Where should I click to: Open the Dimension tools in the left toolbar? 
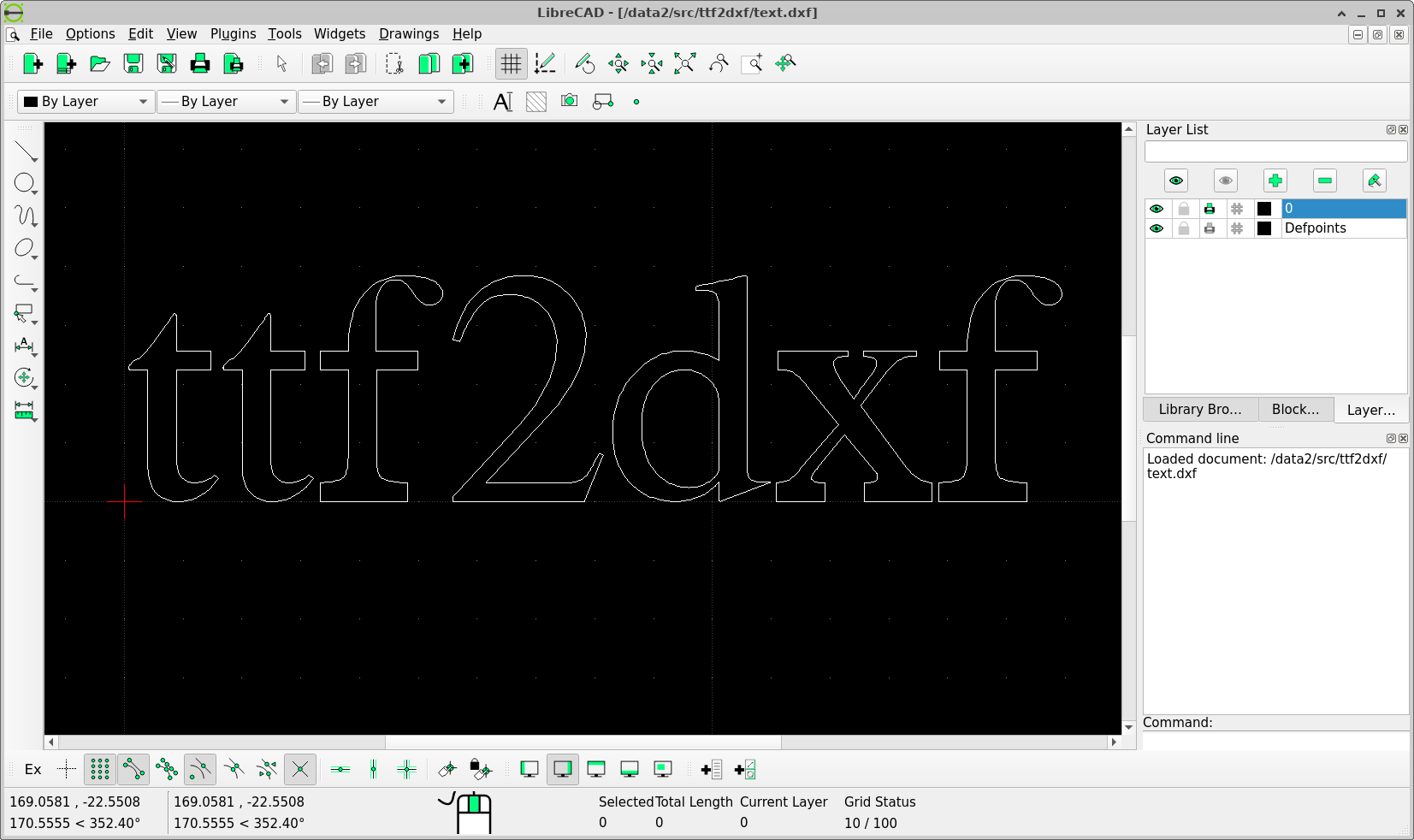coord(25,346)
